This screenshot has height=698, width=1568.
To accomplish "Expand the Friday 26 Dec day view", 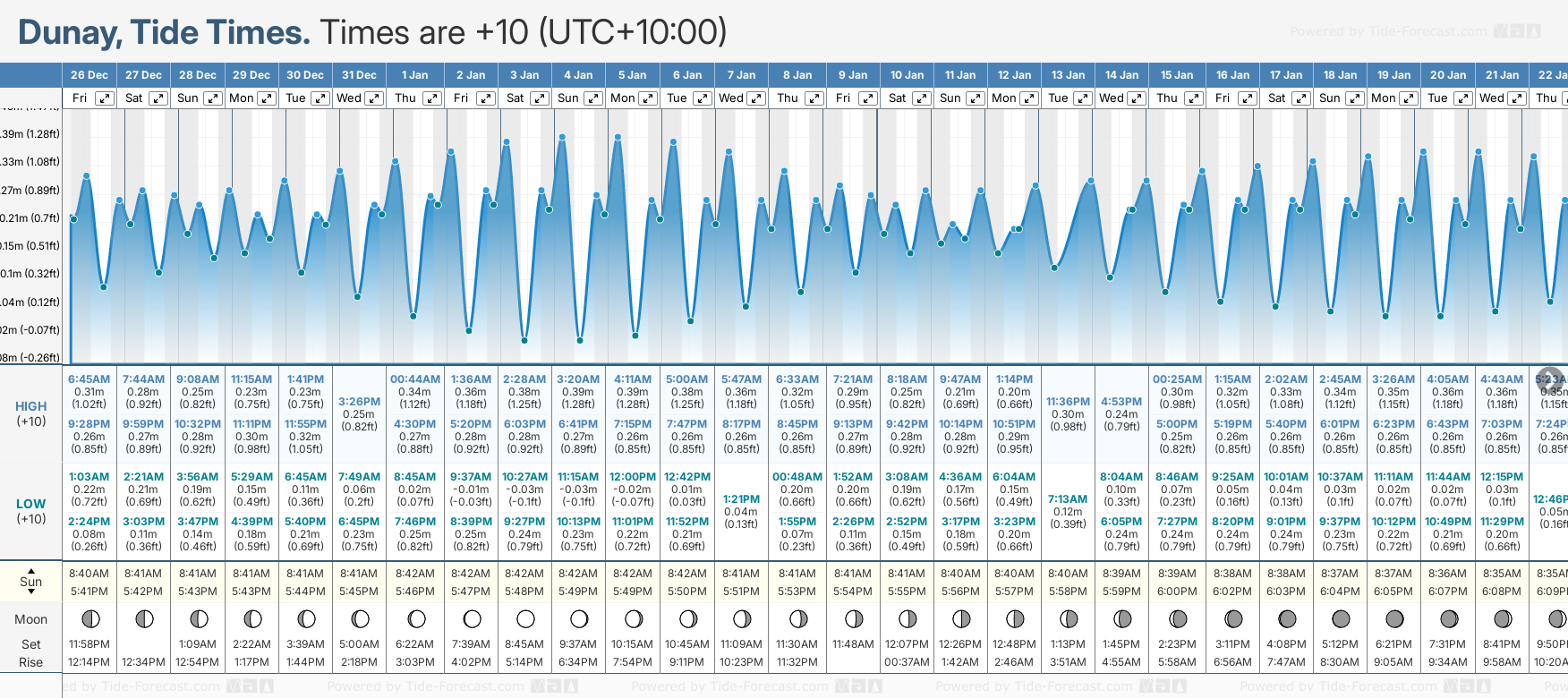I will (x=105, y=98).
